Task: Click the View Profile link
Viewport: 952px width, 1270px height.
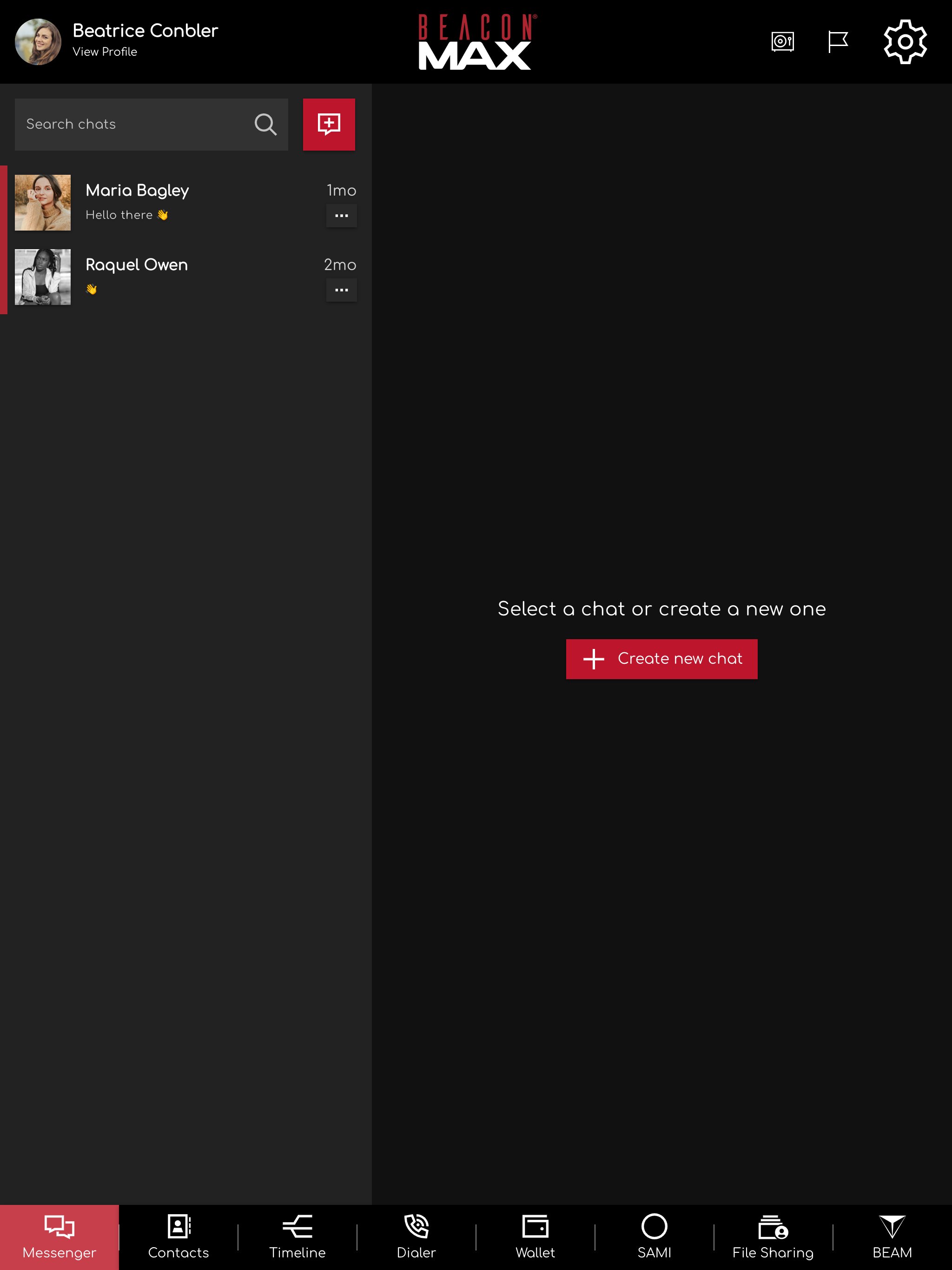Action: [105, 52]
